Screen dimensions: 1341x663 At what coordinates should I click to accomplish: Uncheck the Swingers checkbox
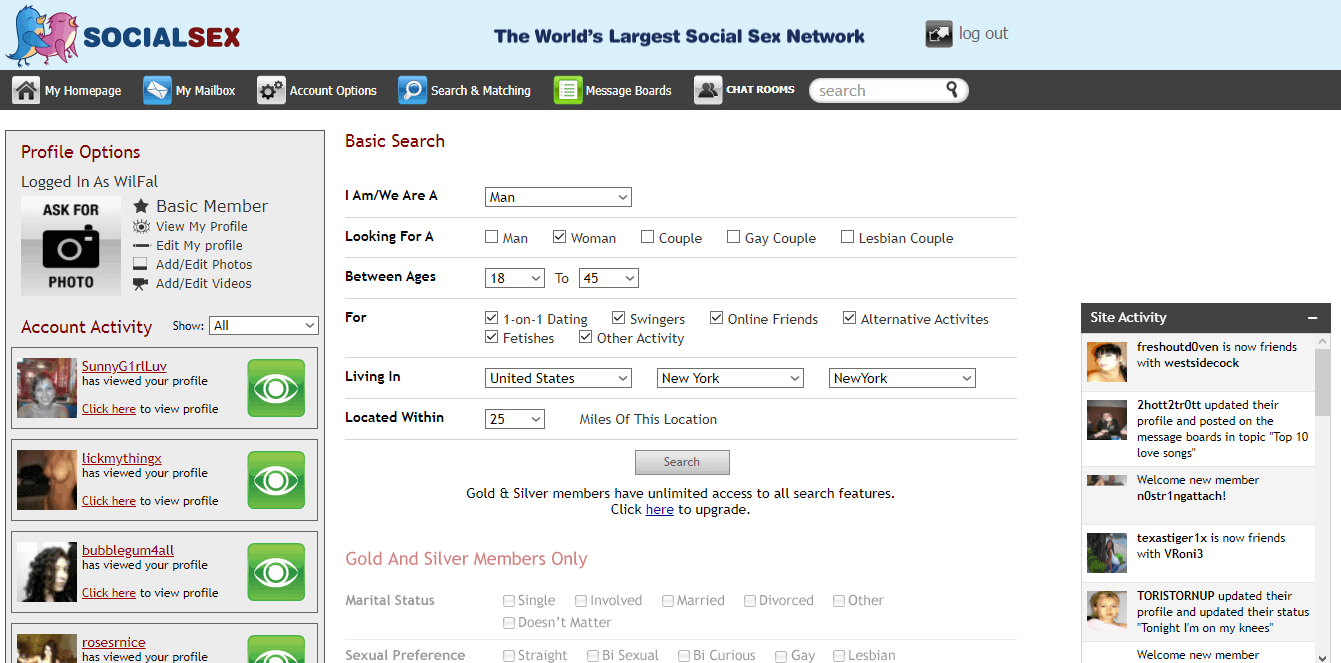[619, 318]
